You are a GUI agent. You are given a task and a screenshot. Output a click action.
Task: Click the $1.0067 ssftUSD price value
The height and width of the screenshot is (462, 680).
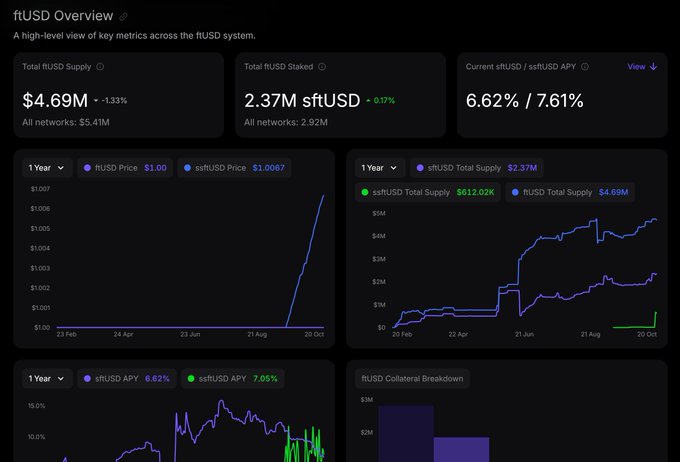(x=268, y=168)
